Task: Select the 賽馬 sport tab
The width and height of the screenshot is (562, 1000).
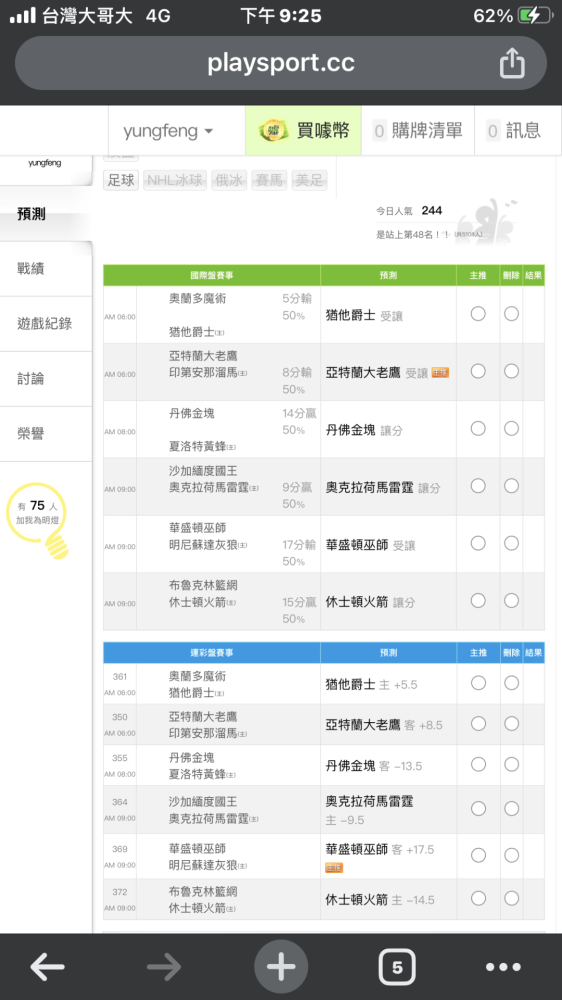Action: 269,180
